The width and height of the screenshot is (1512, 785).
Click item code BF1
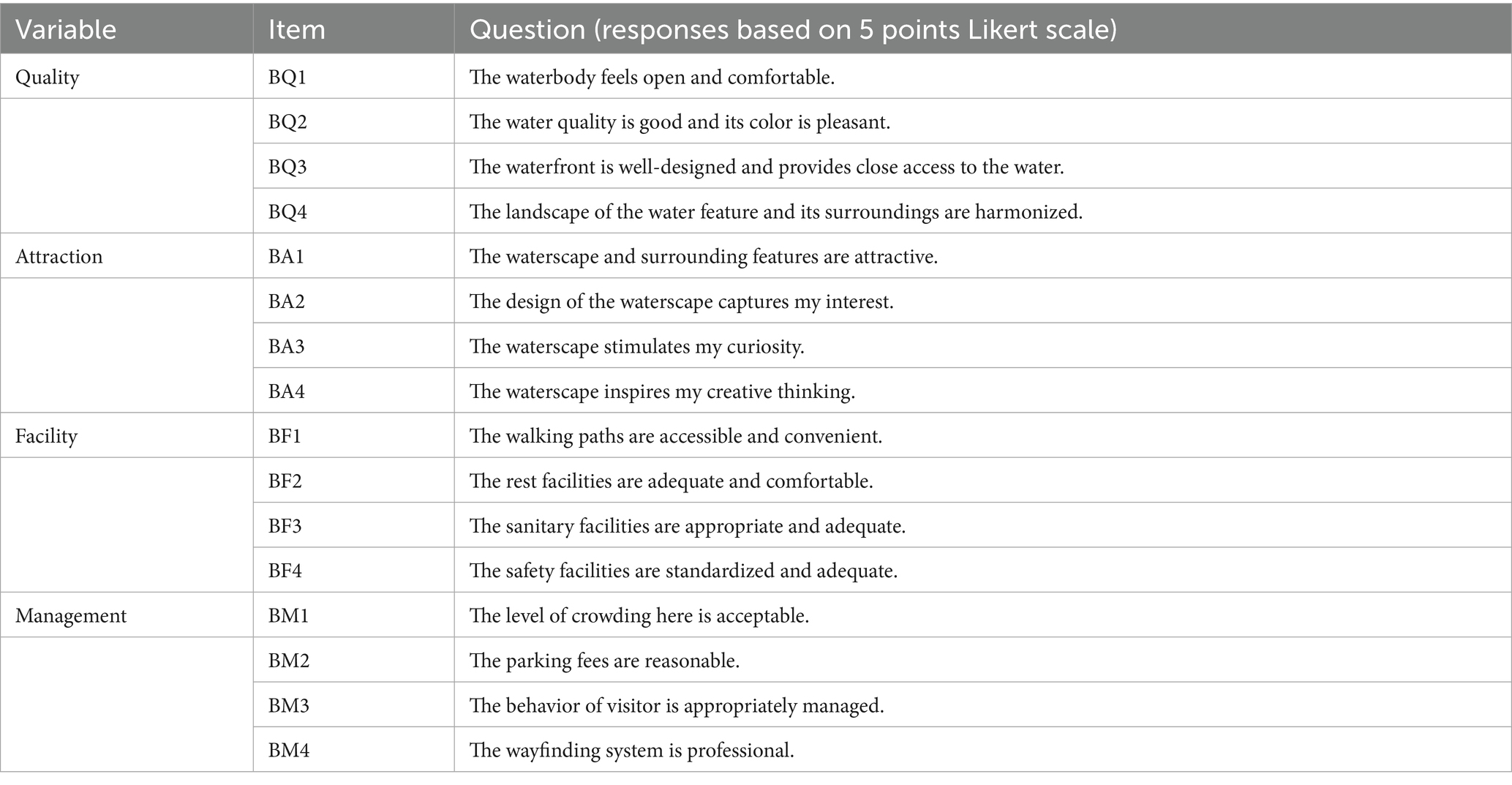click(x=285, y=436)
